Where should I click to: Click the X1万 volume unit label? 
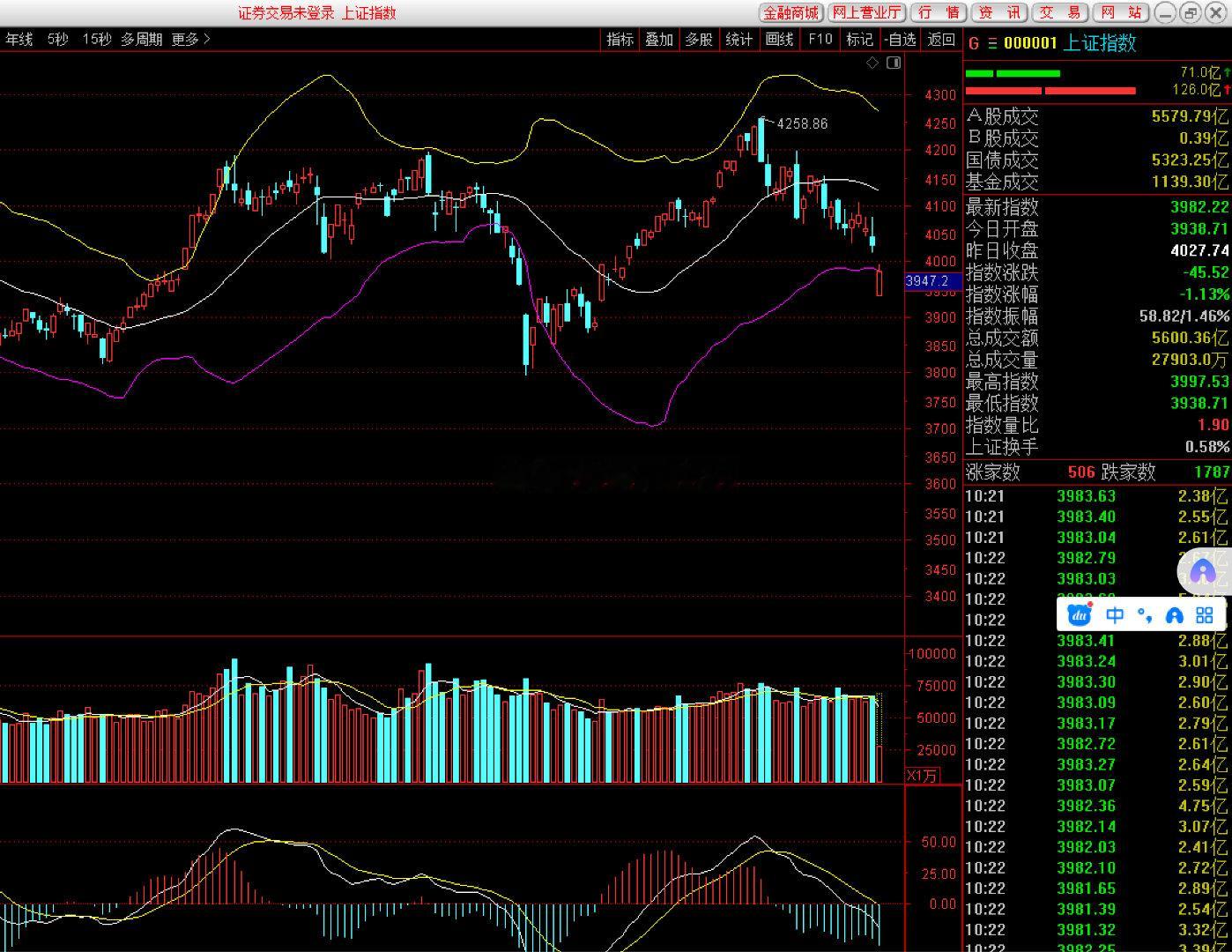click(923, 776)
